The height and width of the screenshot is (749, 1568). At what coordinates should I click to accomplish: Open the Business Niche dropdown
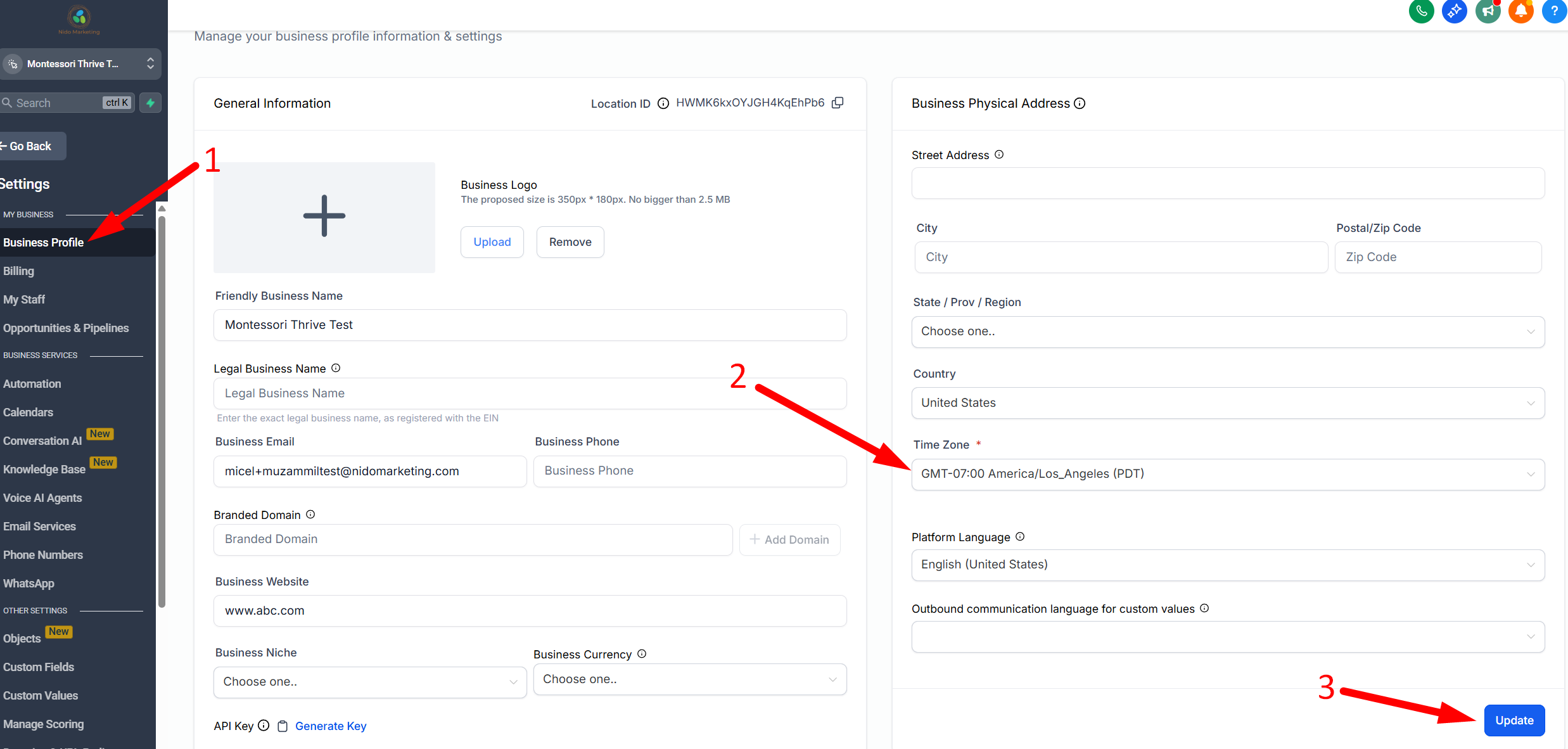(x=370, y=682)
